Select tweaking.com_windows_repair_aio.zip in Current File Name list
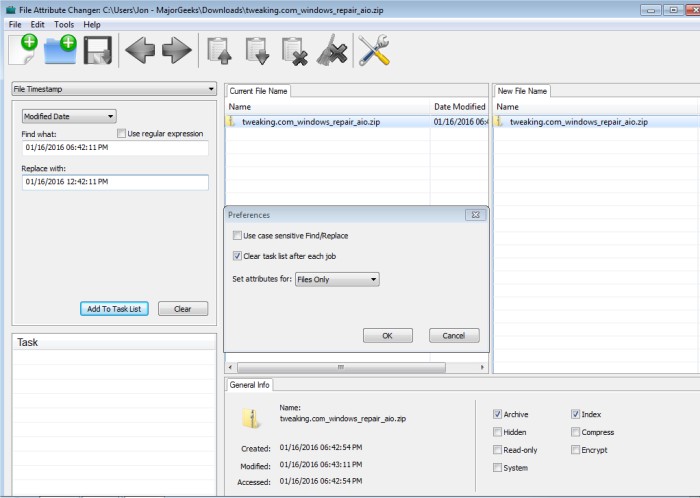 tap(311, 122)
